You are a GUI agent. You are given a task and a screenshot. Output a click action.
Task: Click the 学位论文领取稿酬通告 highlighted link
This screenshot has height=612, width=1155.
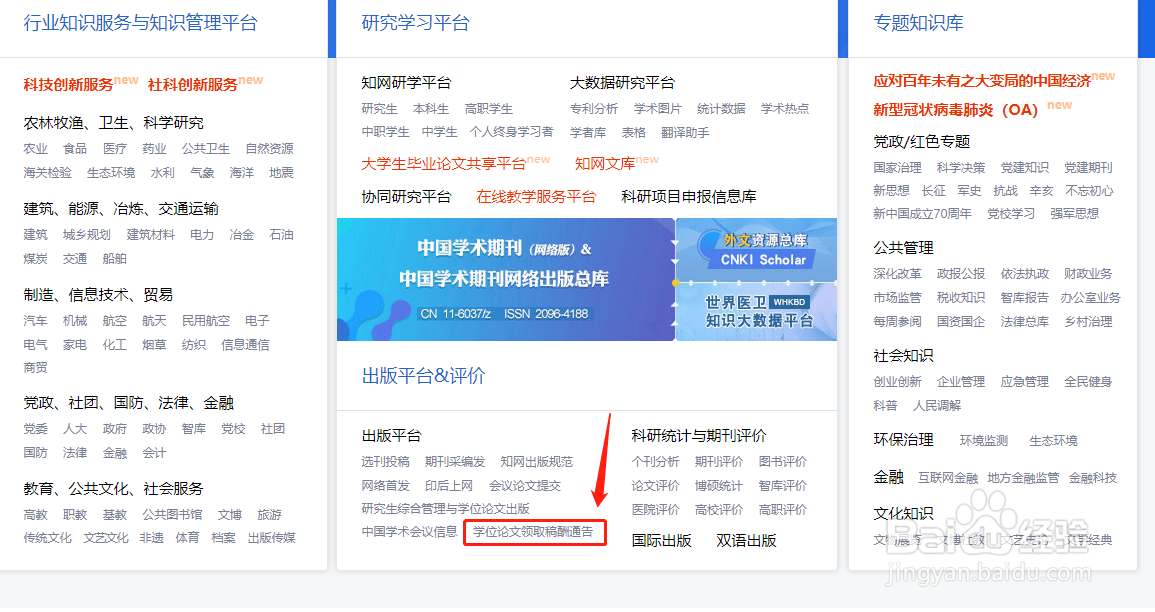coord(535,532)
